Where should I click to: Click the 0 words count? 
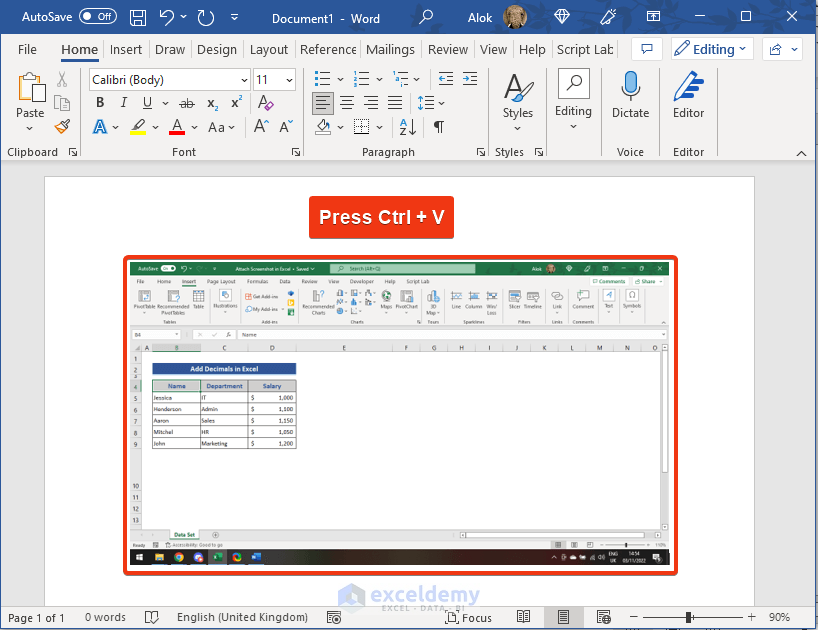click(105, 617)
